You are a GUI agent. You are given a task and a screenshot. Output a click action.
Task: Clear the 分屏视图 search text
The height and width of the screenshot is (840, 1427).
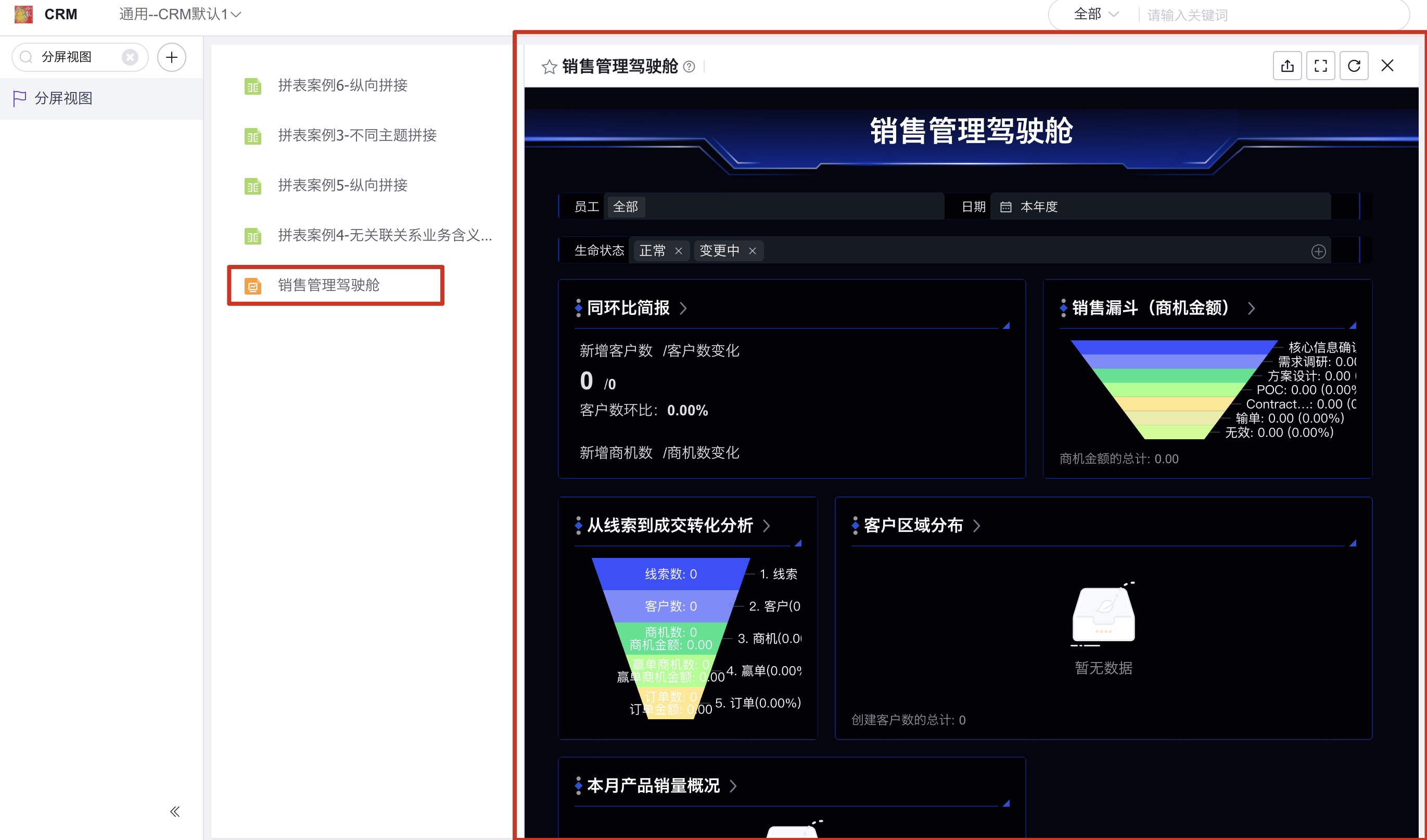[x=130, y=57]
